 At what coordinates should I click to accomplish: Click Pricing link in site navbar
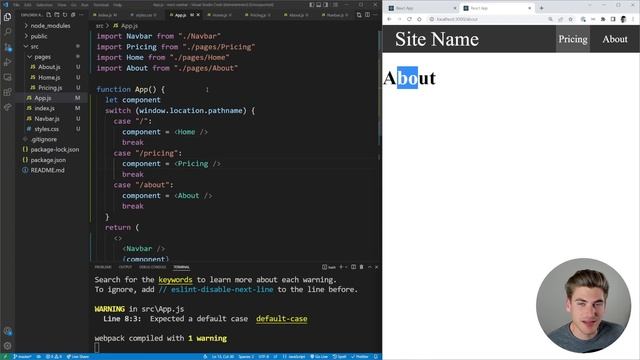(x=573, y=39)
